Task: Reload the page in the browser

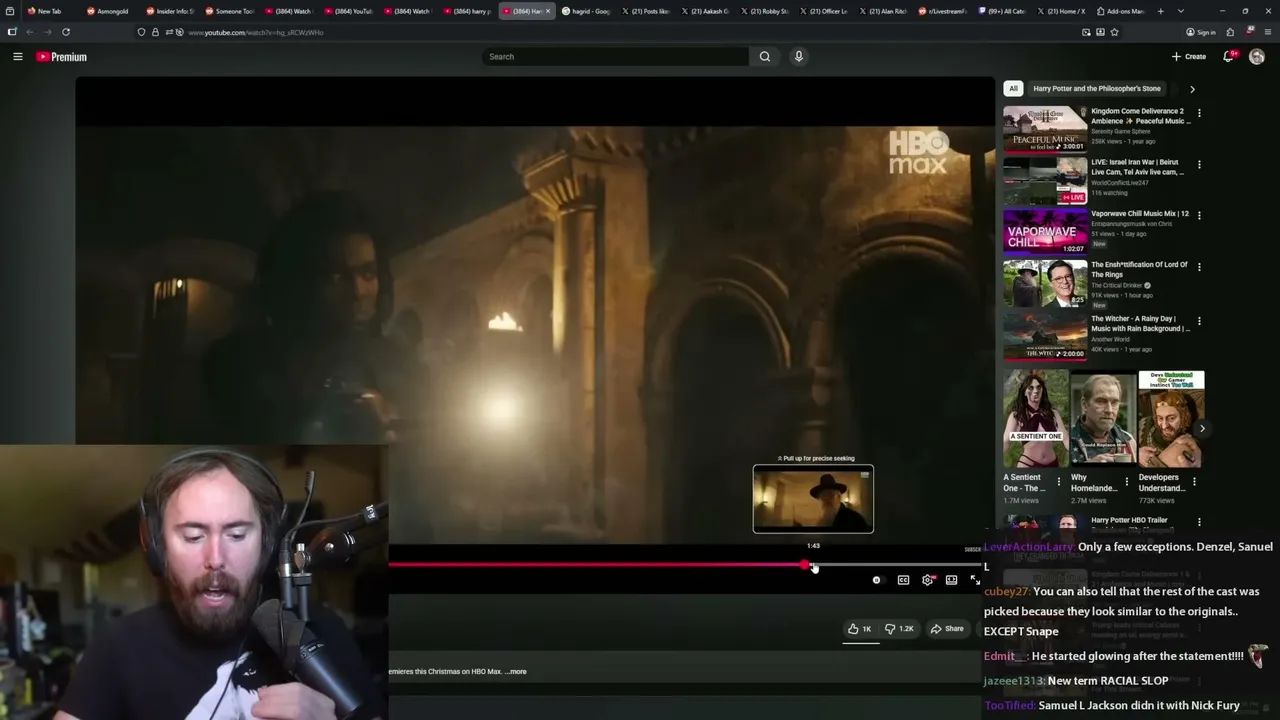Action: tap(66, 32)
